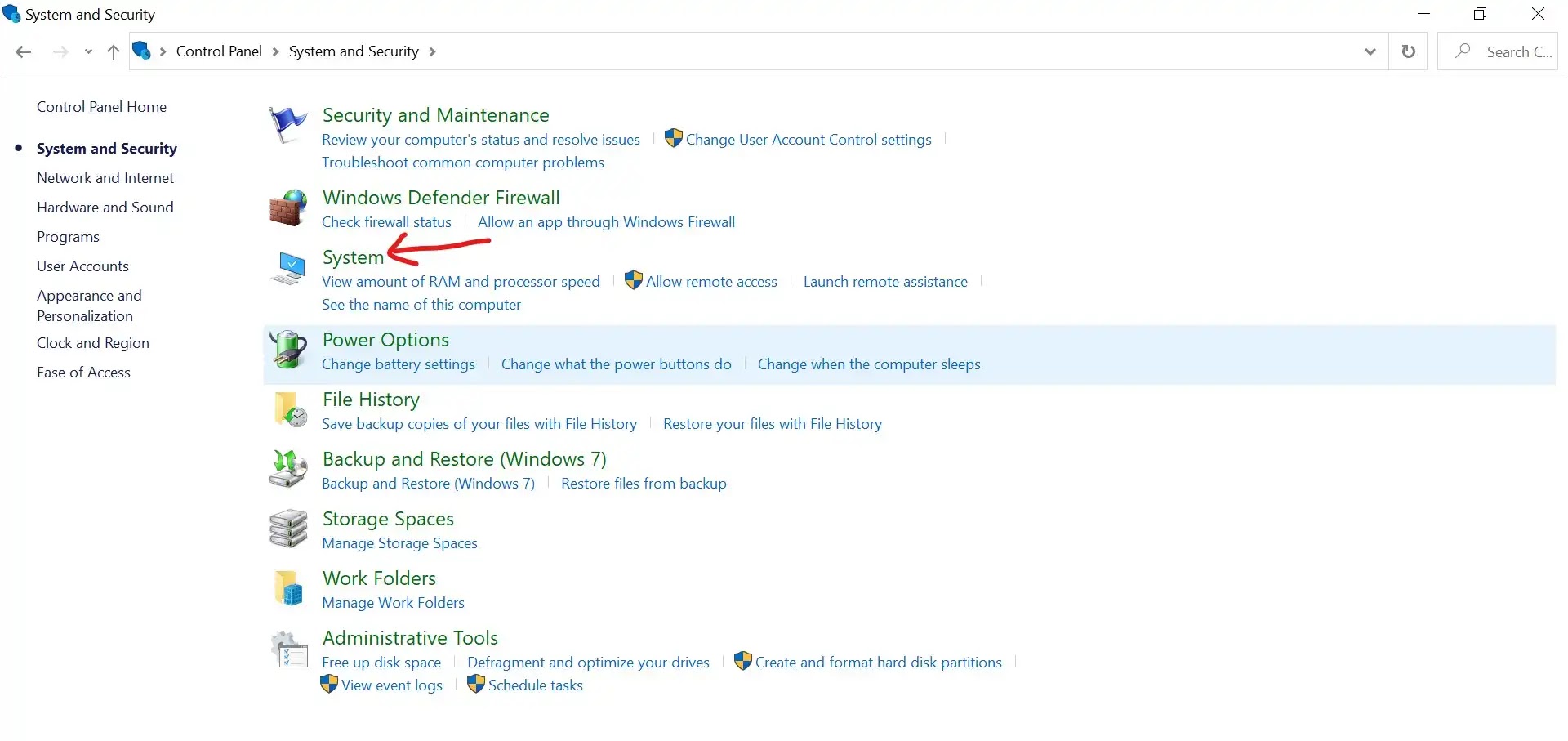This screenshot has width=1568, height=741.
Task: Open the Backup and Restore icon
Action: click(x=287, y=469)
